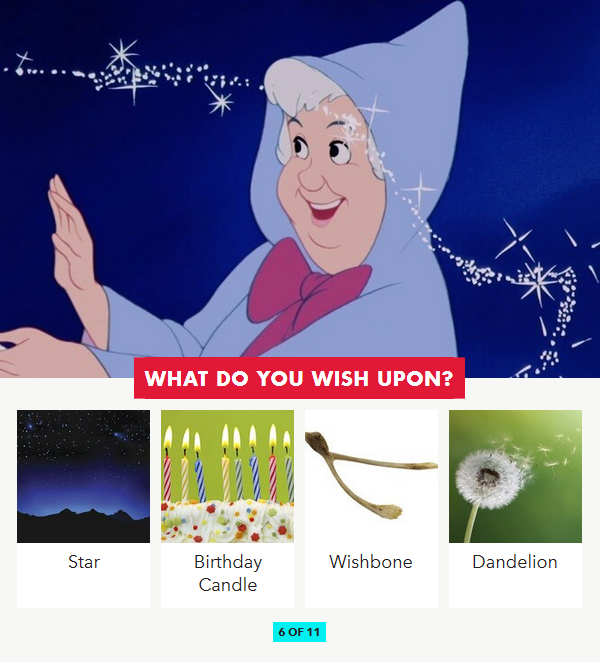Click the large sparkle star at top left
Screen dimensions: 600x662
tap(122, 55)
